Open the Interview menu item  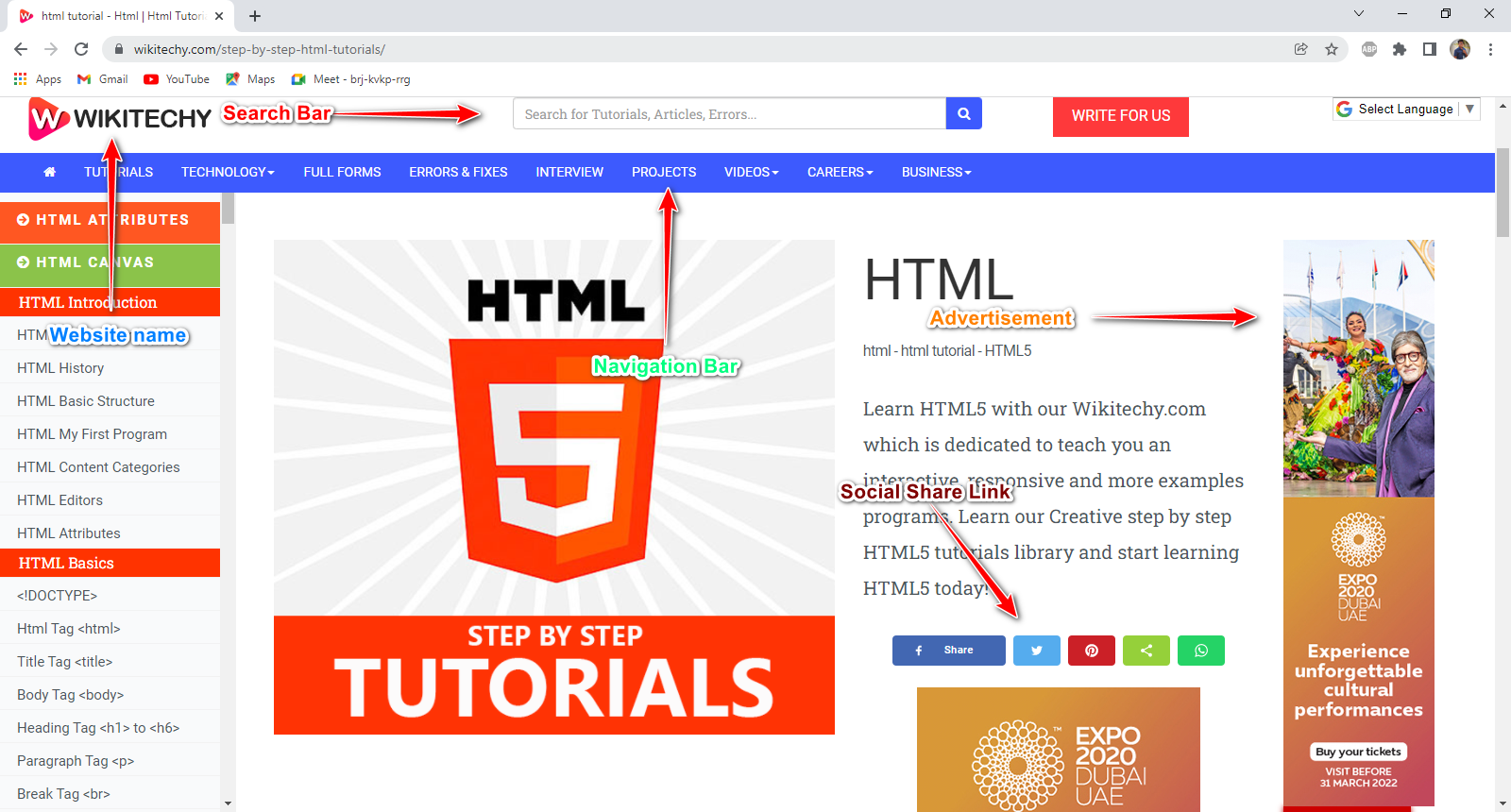(569, 172)
